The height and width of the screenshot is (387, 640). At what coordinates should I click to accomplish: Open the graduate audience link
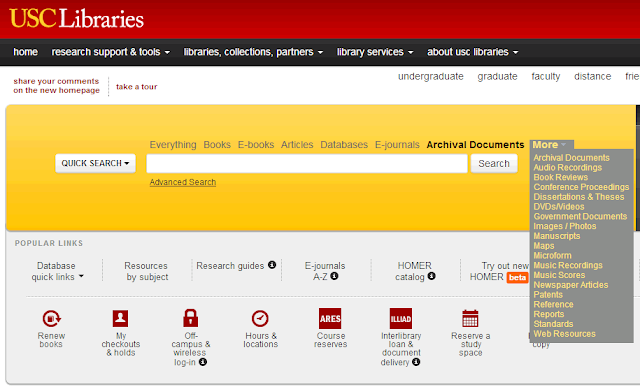click(498, 77)
